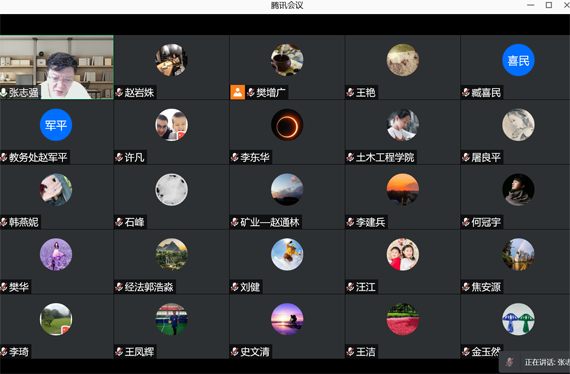Click the muted mic icon beside 李东华
Image resolution: width=570 pixels, height=374 pixels.
[x=235, y=157]
